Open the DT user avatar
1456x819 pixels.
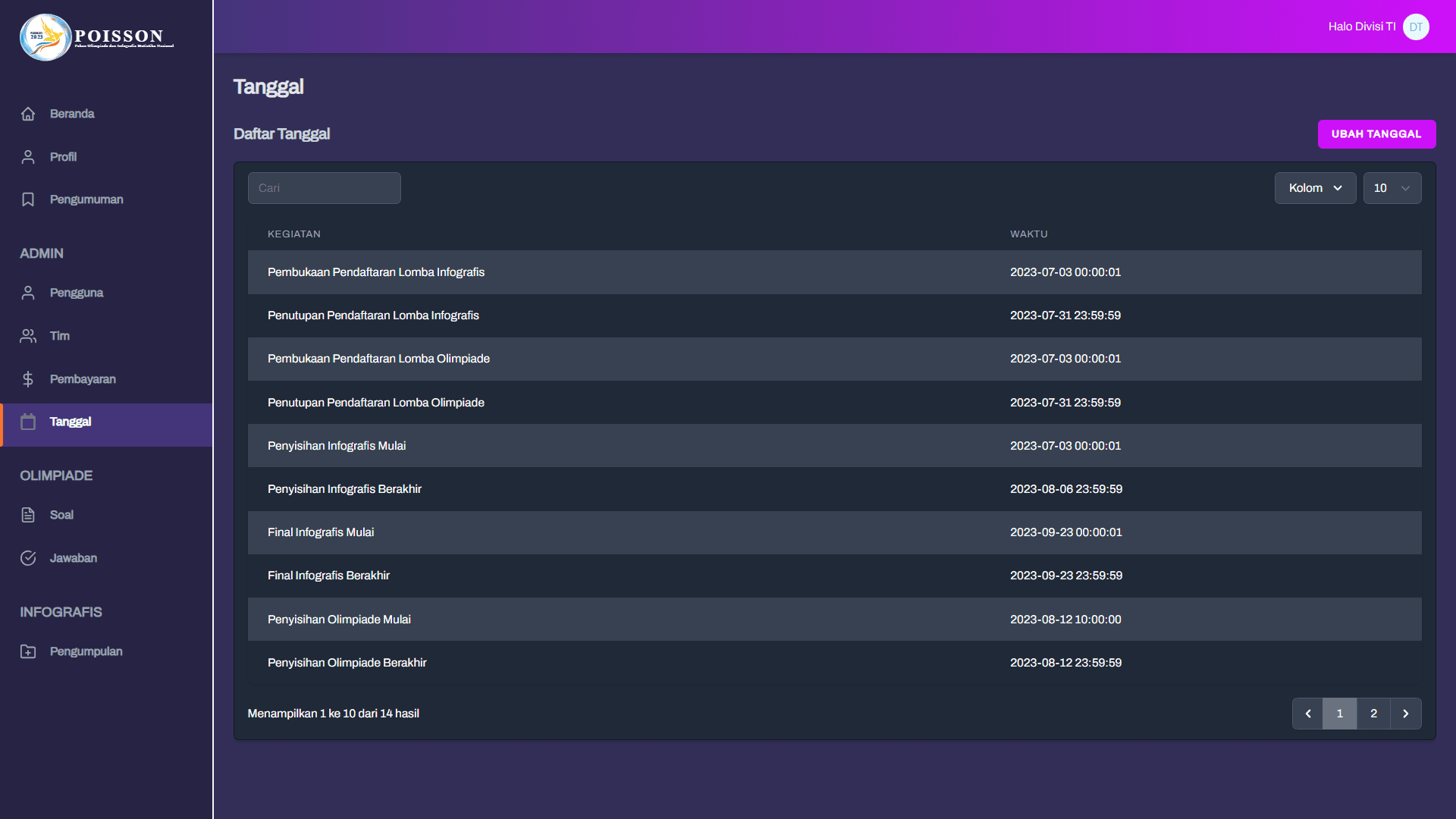point(1415,27)
